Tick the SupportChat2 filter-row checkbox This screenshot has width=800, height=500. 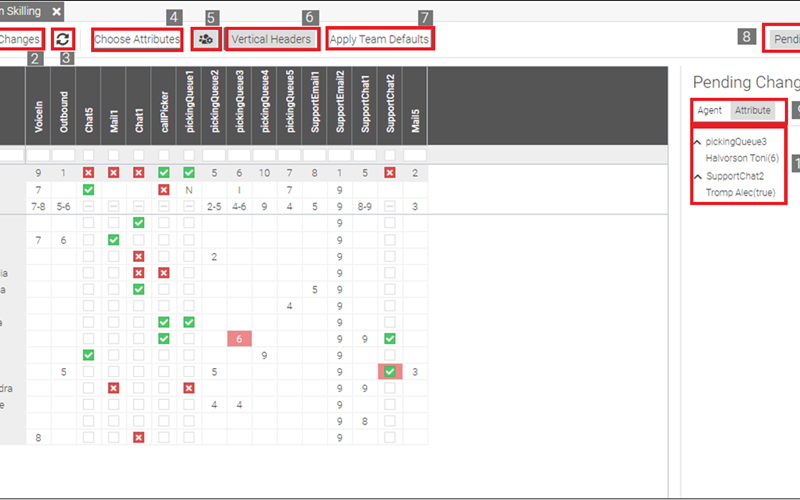point(390,155)
